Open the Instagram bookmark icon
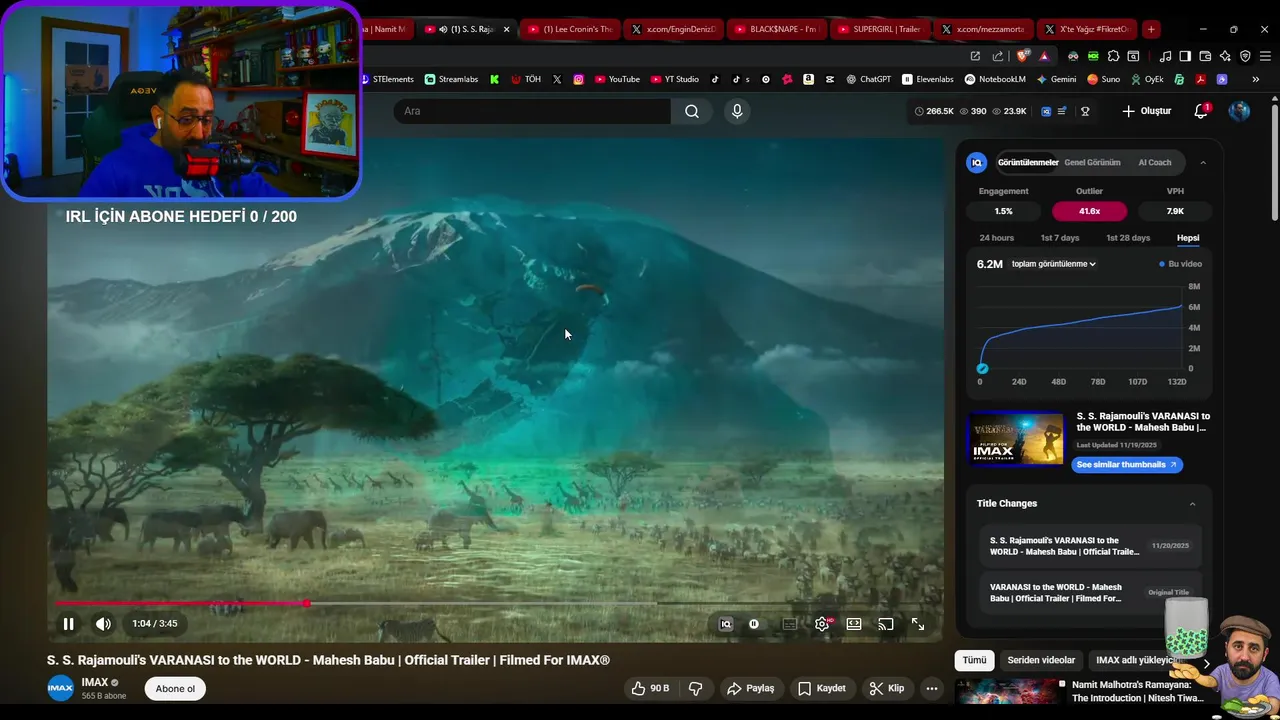 (x=578, y=79)
